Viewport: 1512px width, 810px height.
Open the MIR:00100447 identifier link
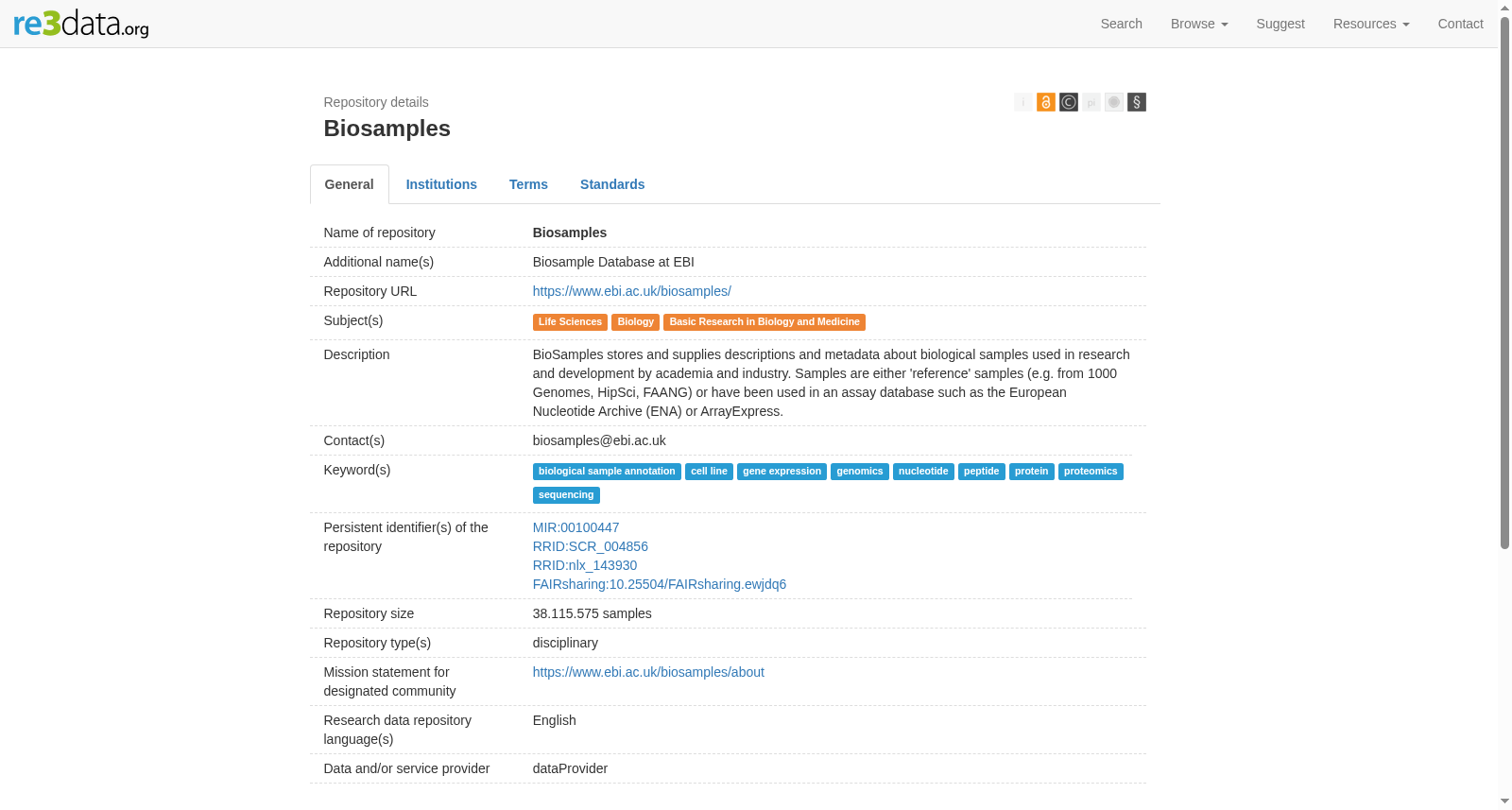[576, 527]
